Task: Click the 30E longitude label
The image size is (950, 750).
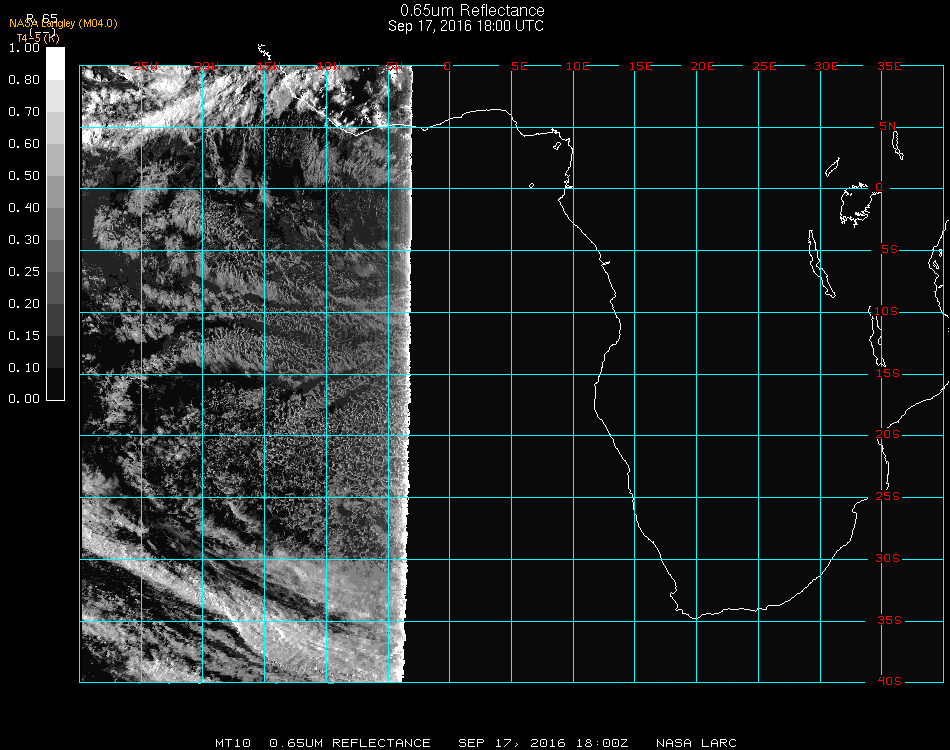Action: pyautogui.click(x=826, y=66)
